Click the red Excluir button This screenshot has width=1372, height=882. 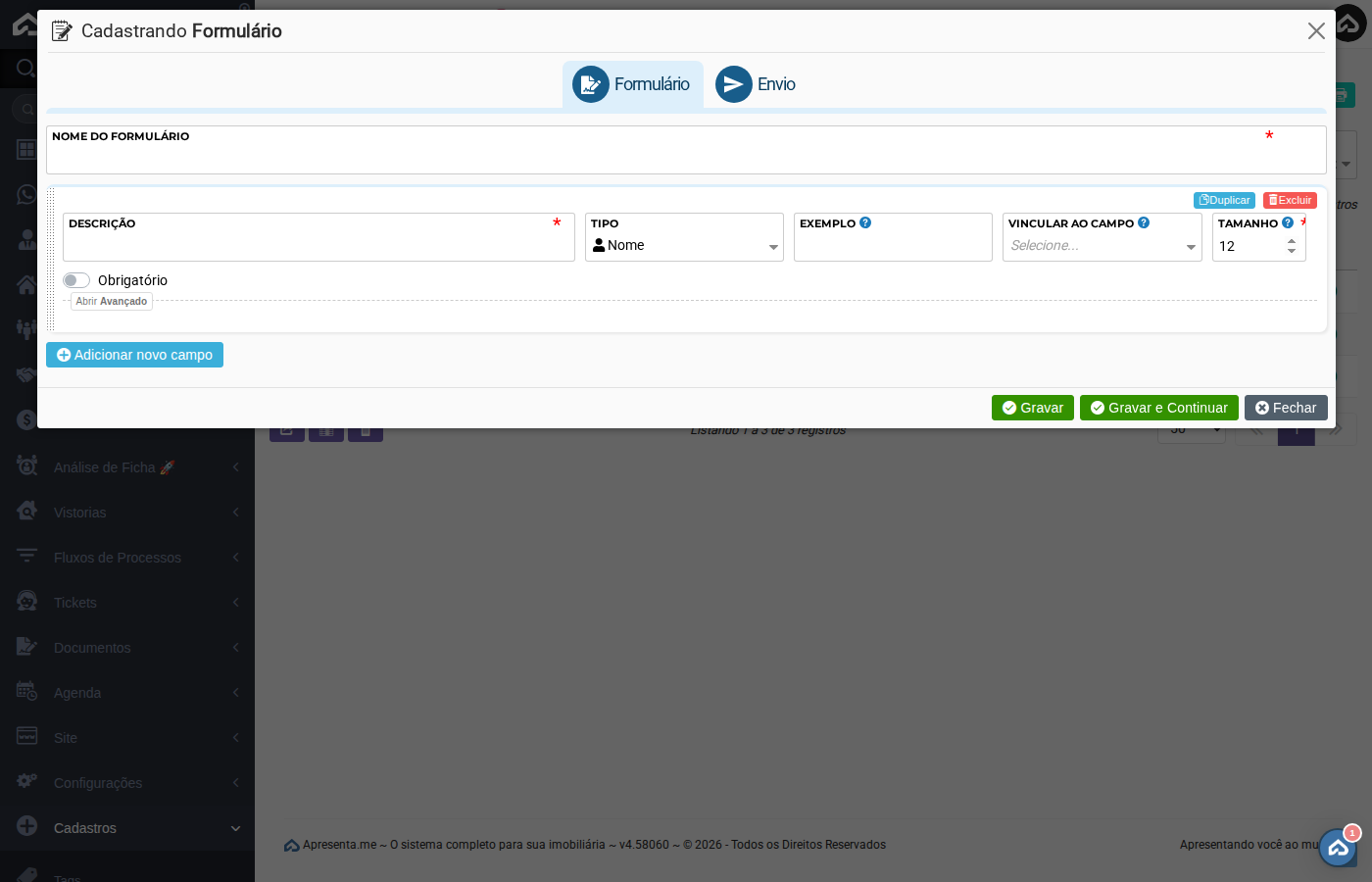(1290, 200)
